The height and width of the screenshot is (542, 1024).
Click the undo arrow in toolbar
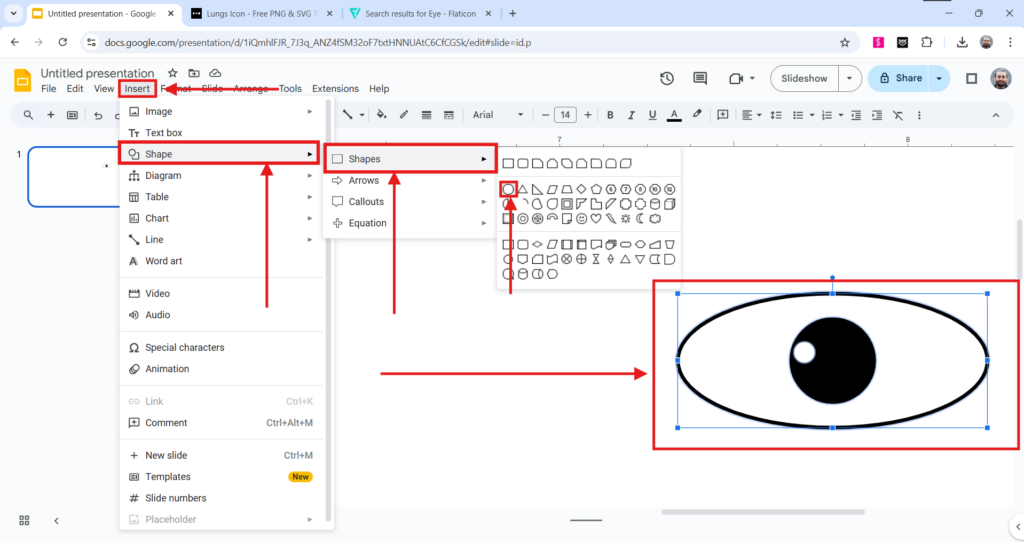[98, 115]
